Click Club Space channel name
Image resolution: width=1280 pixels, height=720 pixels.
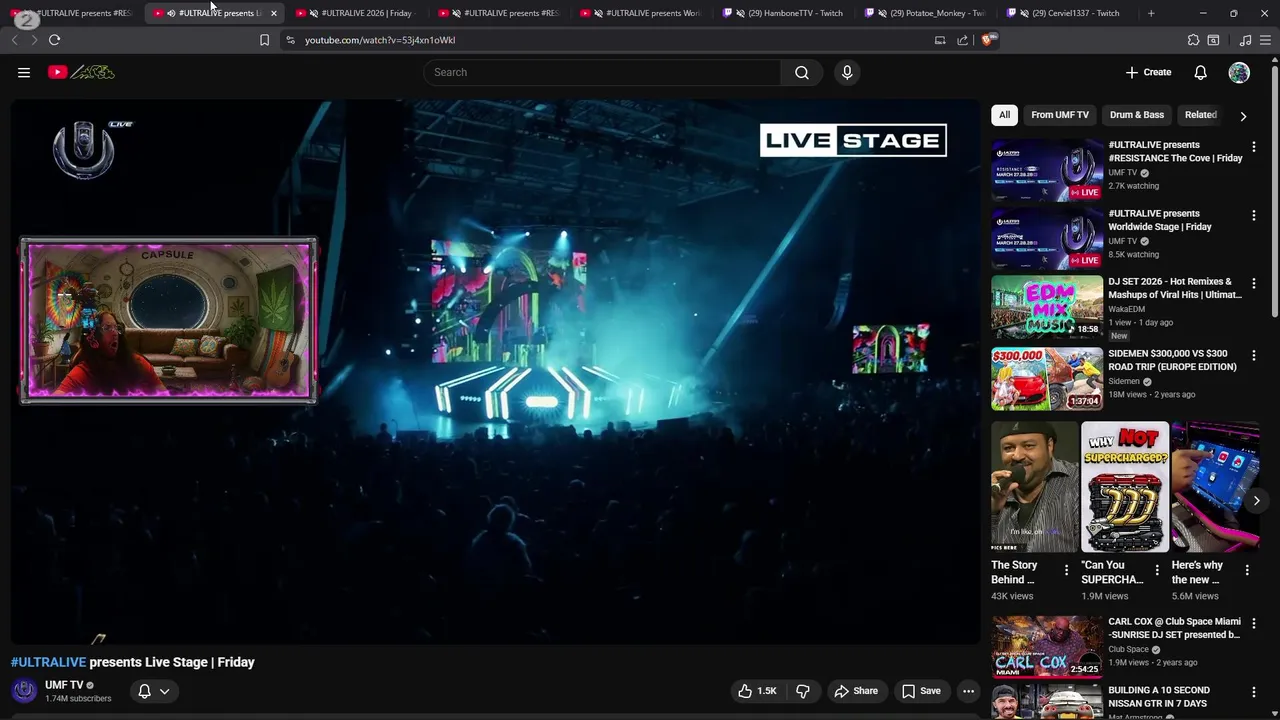click(x=1129, y=649)
